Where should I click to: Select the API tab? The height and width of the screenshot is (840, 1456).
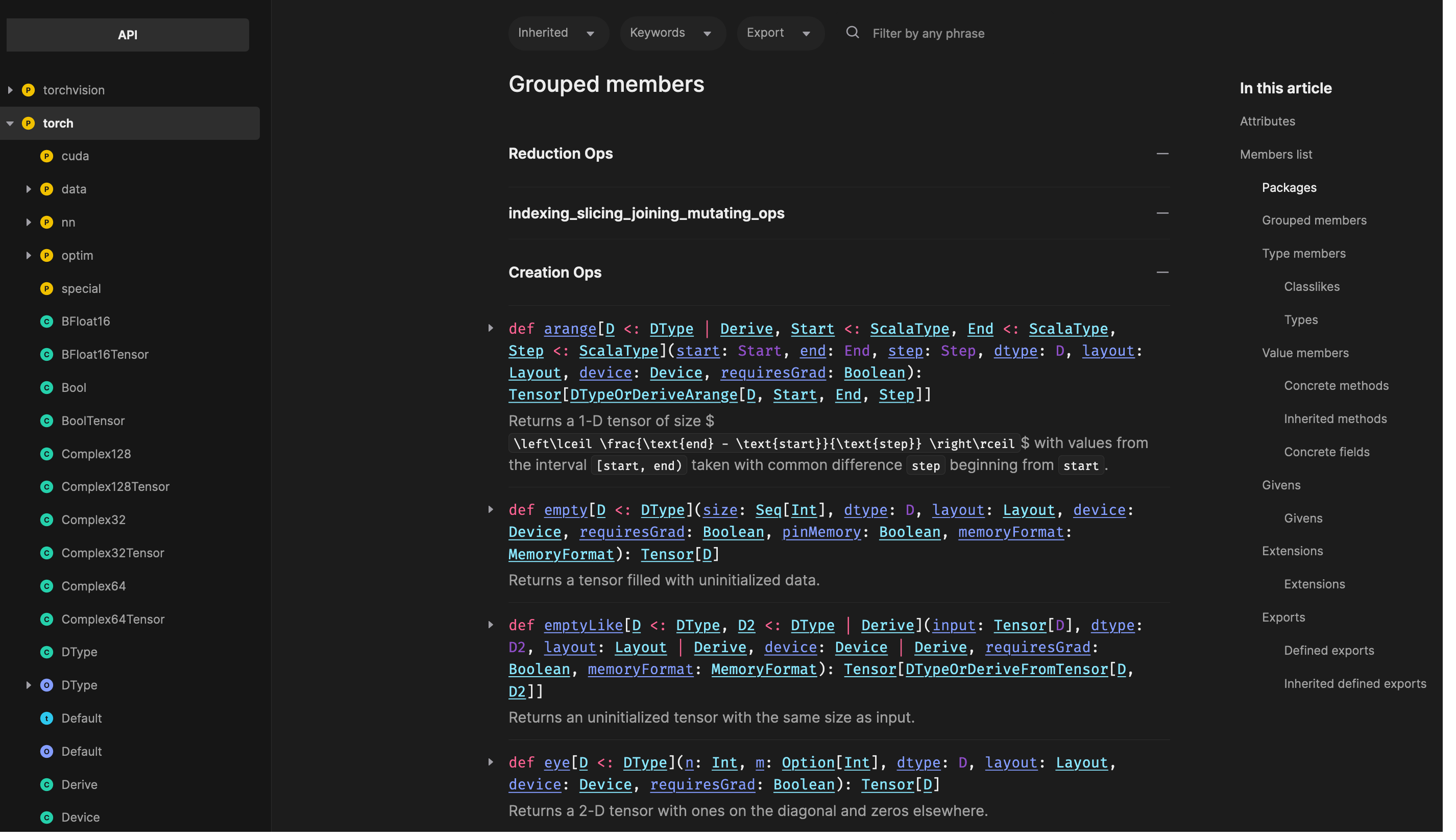click(x=128, y=35)
